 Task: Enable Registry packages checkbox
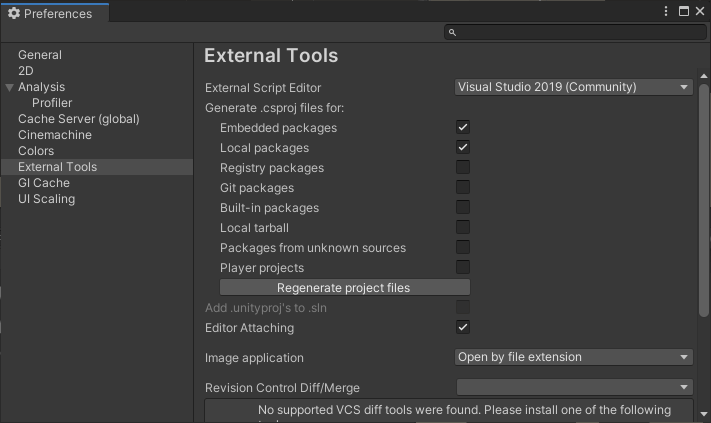463,167
